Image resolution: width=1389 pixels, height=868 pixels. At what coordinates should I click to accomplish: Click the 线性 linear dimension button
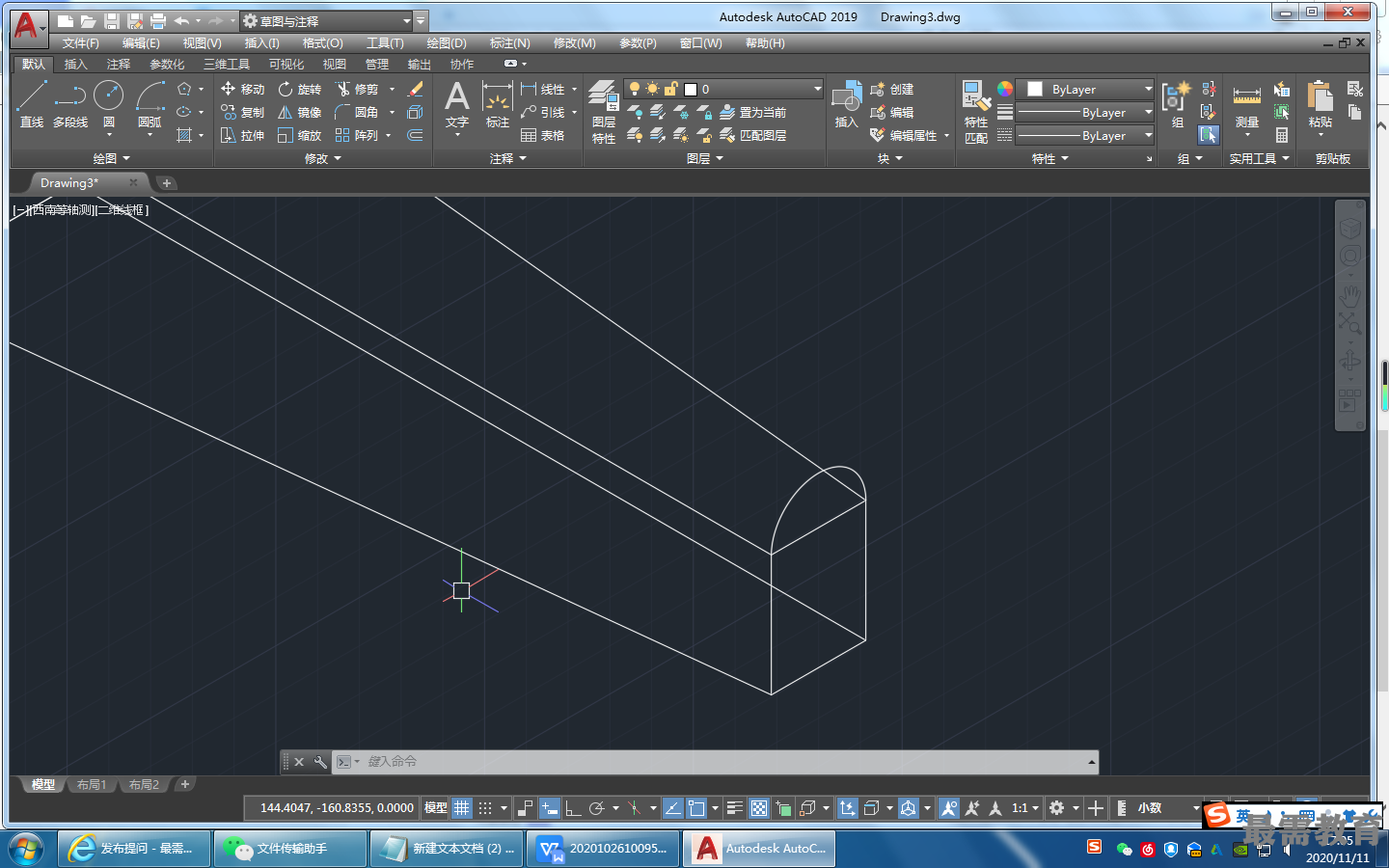[x=543, y=89]
